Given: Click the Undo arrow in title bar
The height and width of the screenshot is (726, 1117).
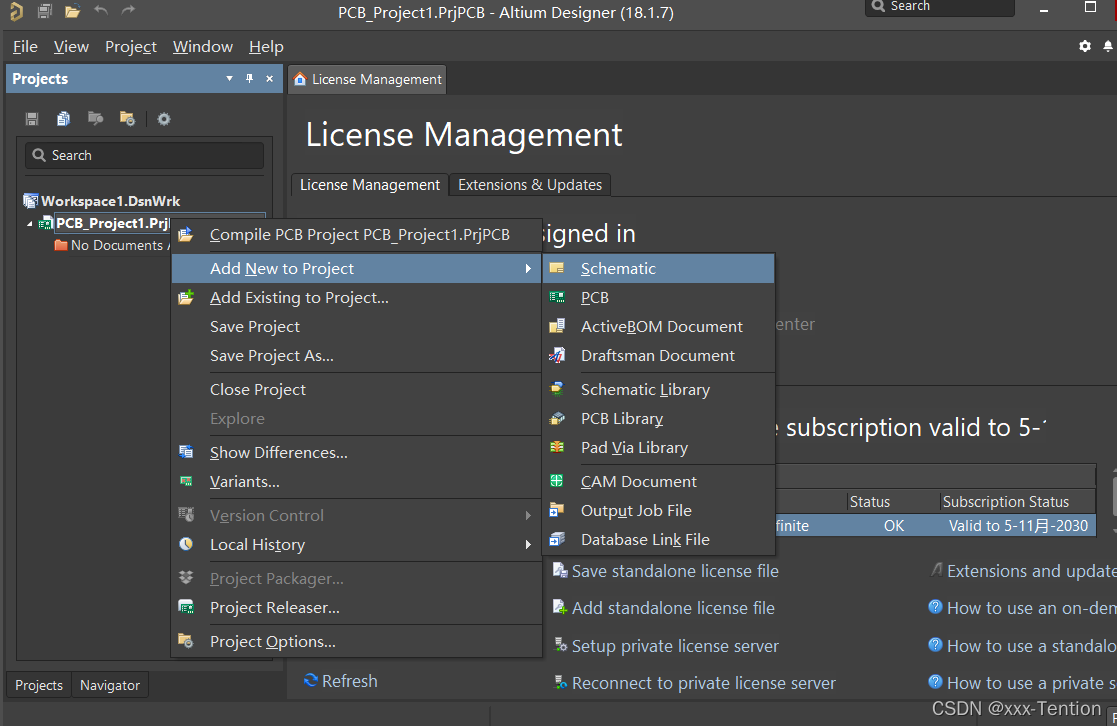Looking at the screenshot, I should (100, 11).
